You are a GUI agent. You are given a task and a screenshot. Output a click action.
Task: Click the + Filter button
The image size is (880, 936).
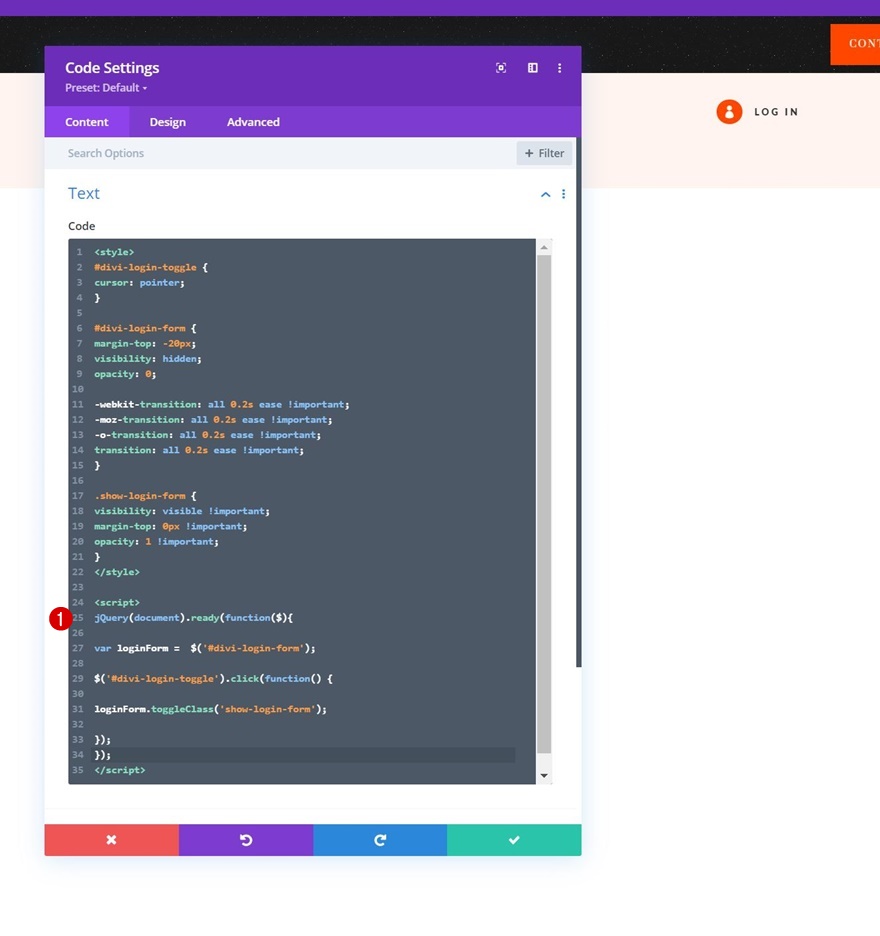(544, 153)
